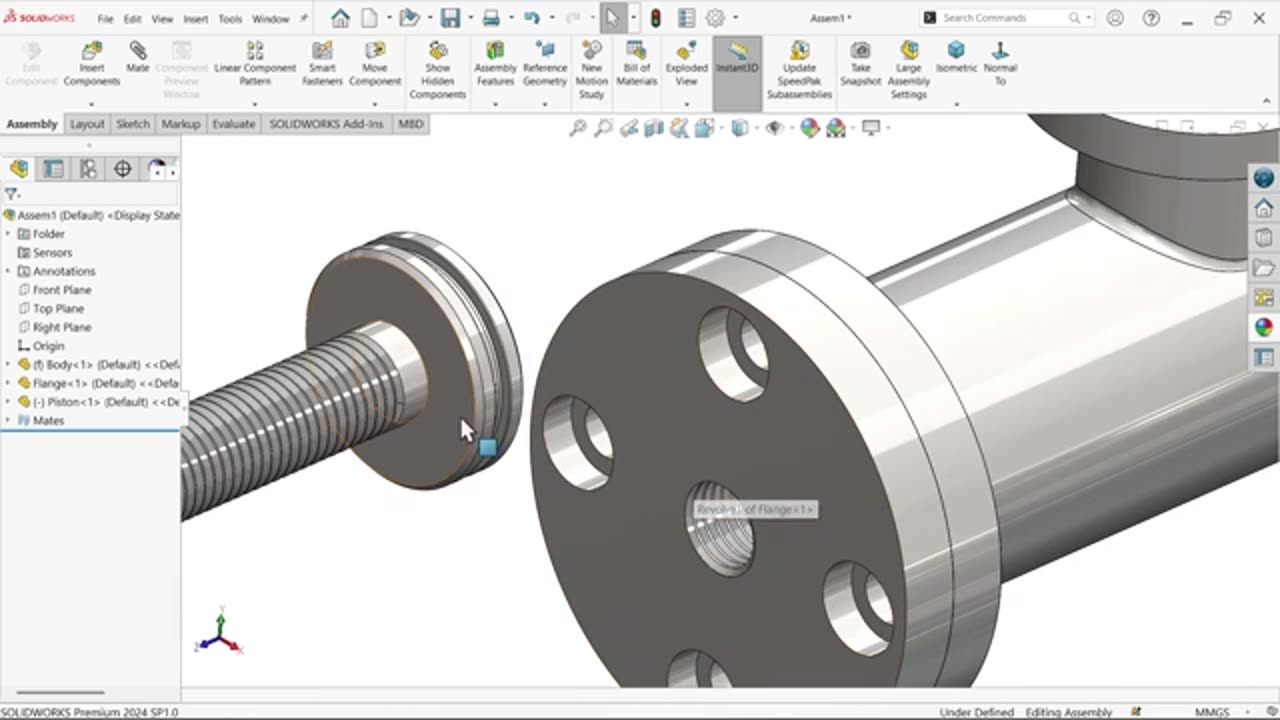Switch to the Evaluate tab
1280x720 pixels.
(234, 124)
